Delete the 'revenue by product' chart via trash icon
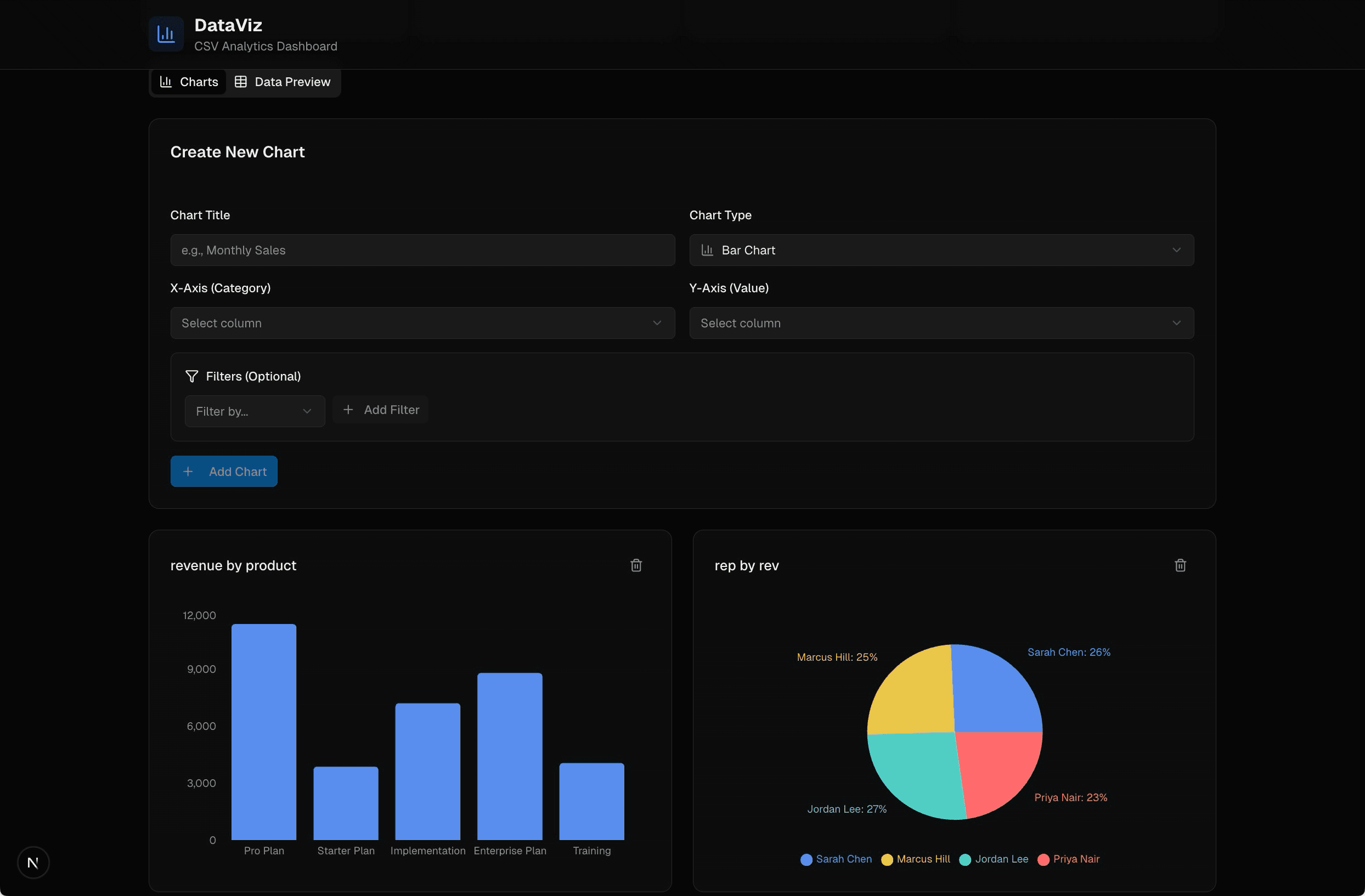This screenshot has width=1365, height=896. (636, 565)
